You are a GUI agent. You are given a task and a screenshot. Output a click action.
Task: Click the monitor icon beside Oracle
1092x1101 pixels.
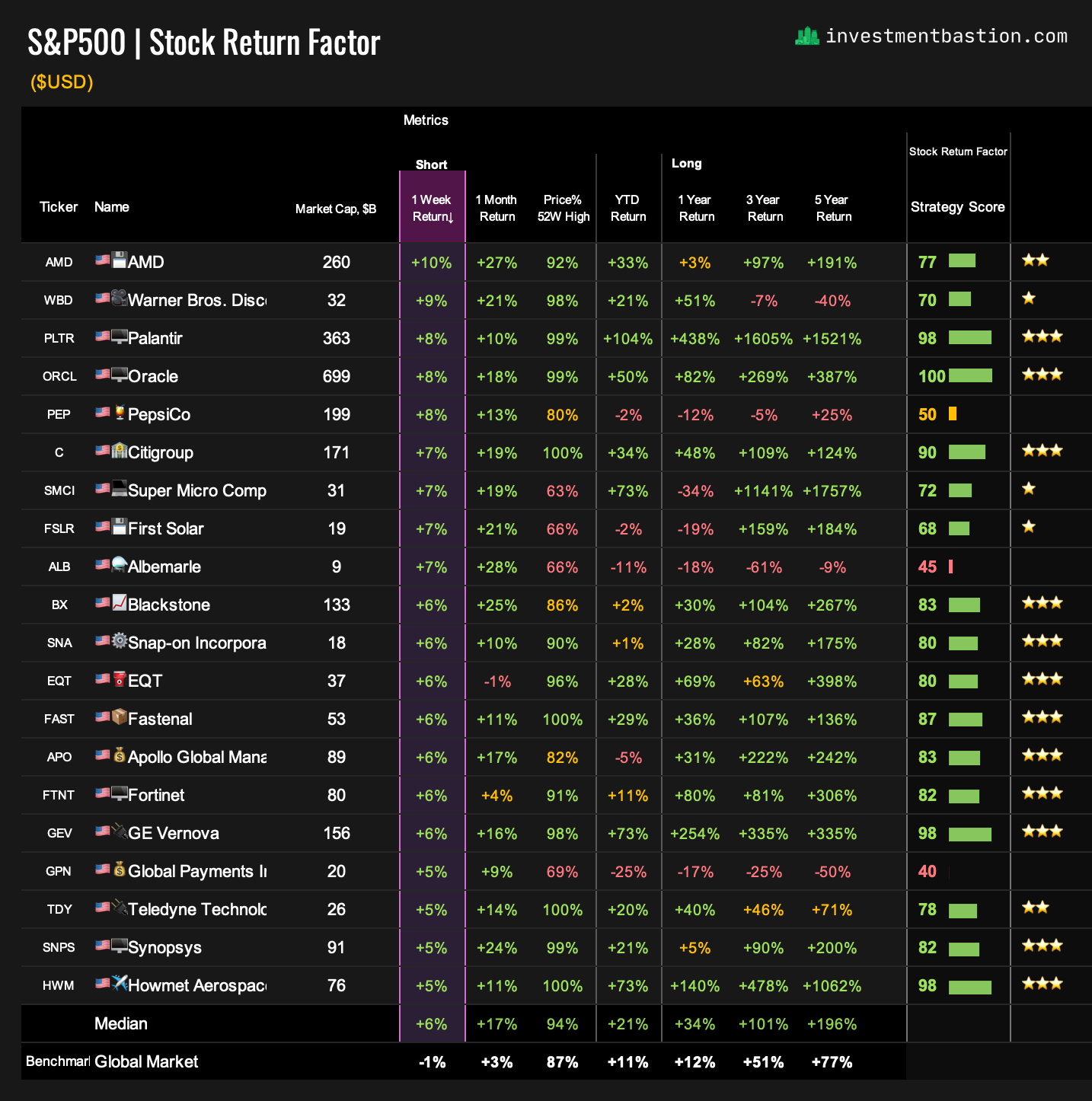119,375
